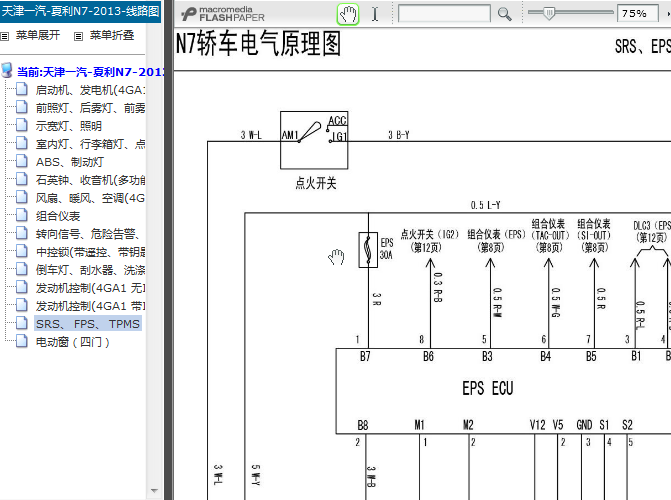The height and width of the screenshot is (500, 671).
Task: Click the document icon beside 中控锁
Action: tap(21, 251)
